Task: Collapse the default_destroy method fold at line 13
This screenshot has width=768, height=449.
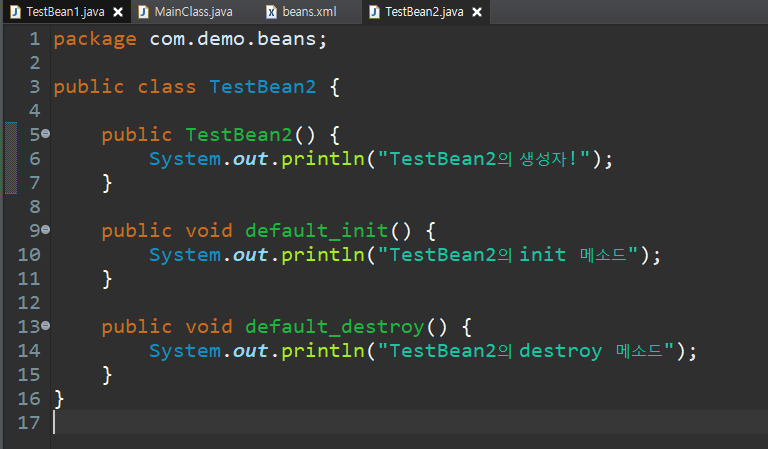Action: point(46,325)
